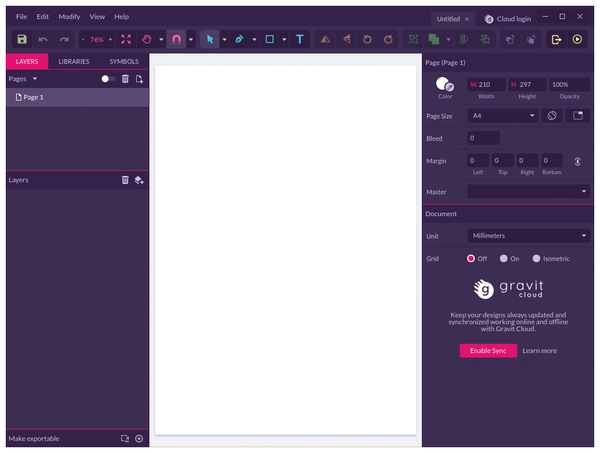Set Grid to On
The image size is (600, 453).
504,259
